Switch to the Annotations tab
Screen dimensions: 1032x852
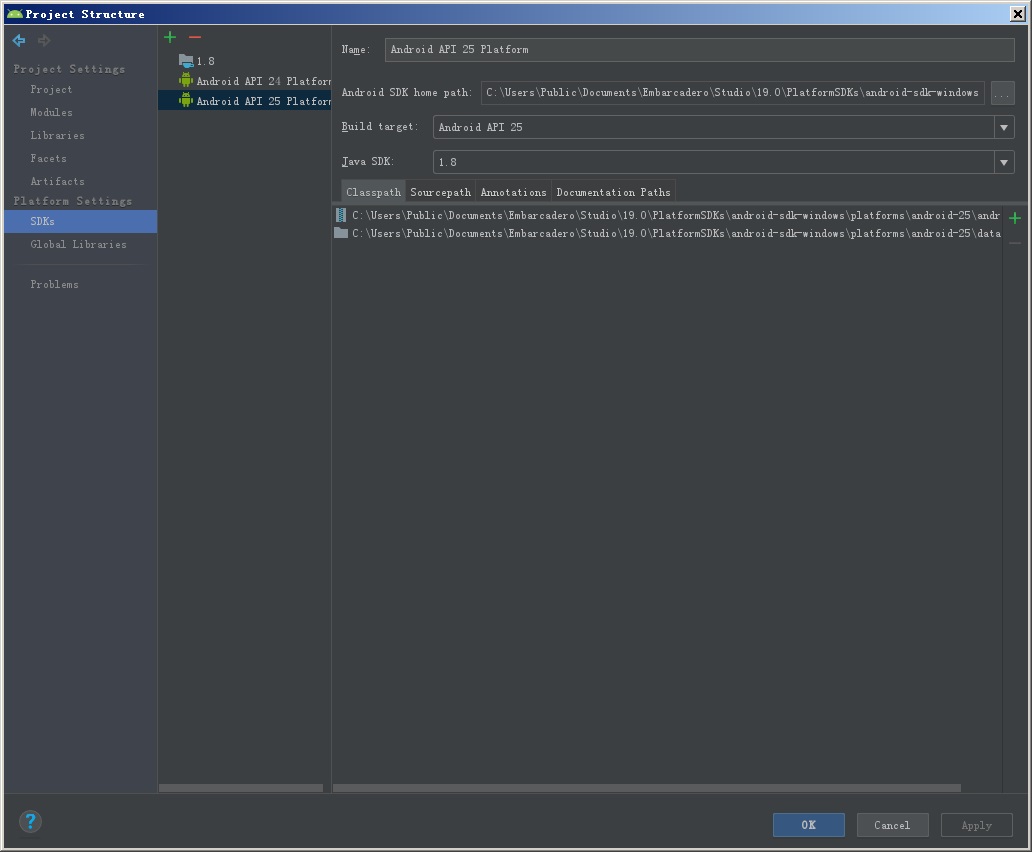tap(513, 192)
